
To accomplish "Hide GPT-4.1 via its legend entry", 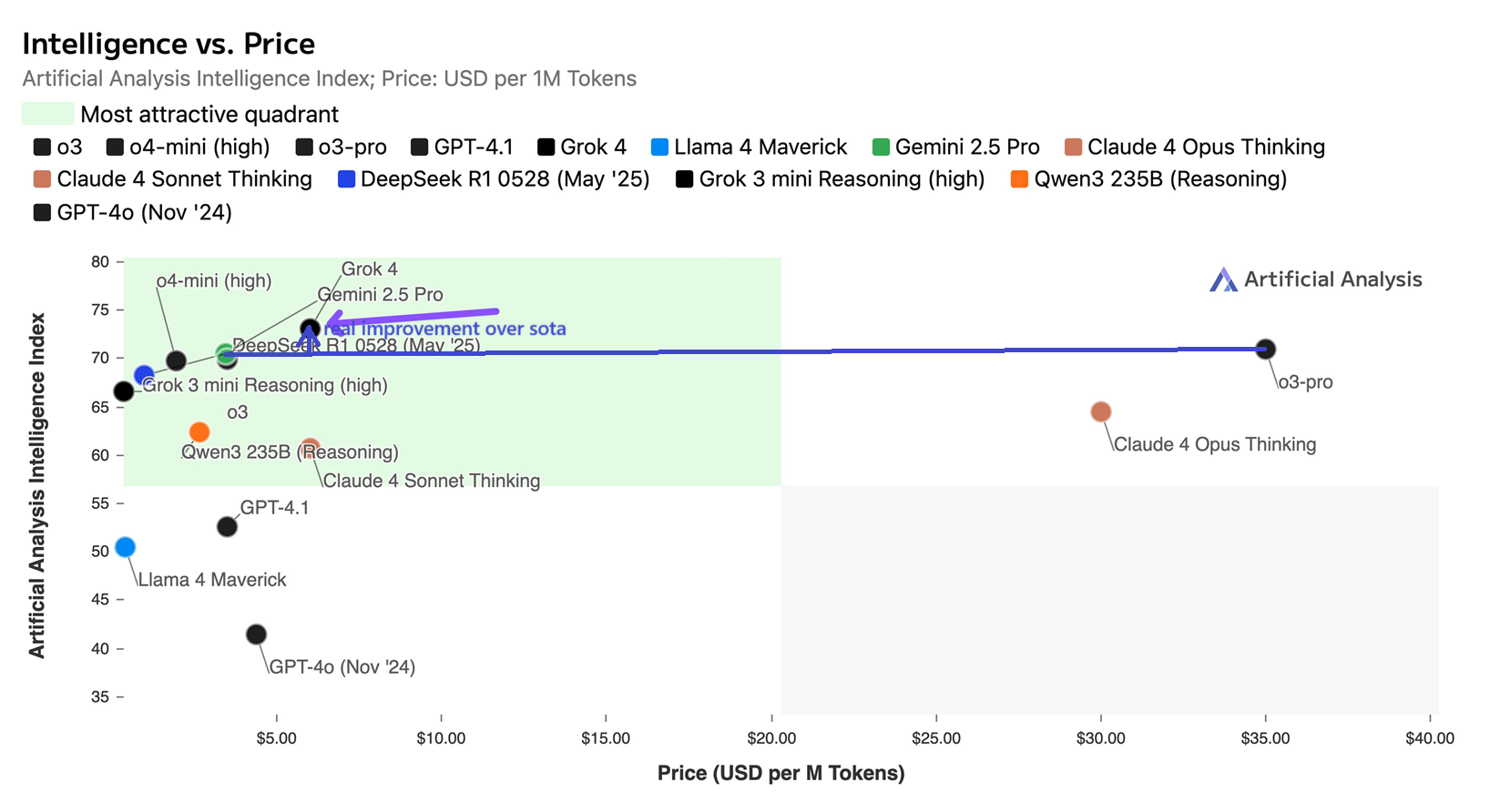I will click(463, 147).
